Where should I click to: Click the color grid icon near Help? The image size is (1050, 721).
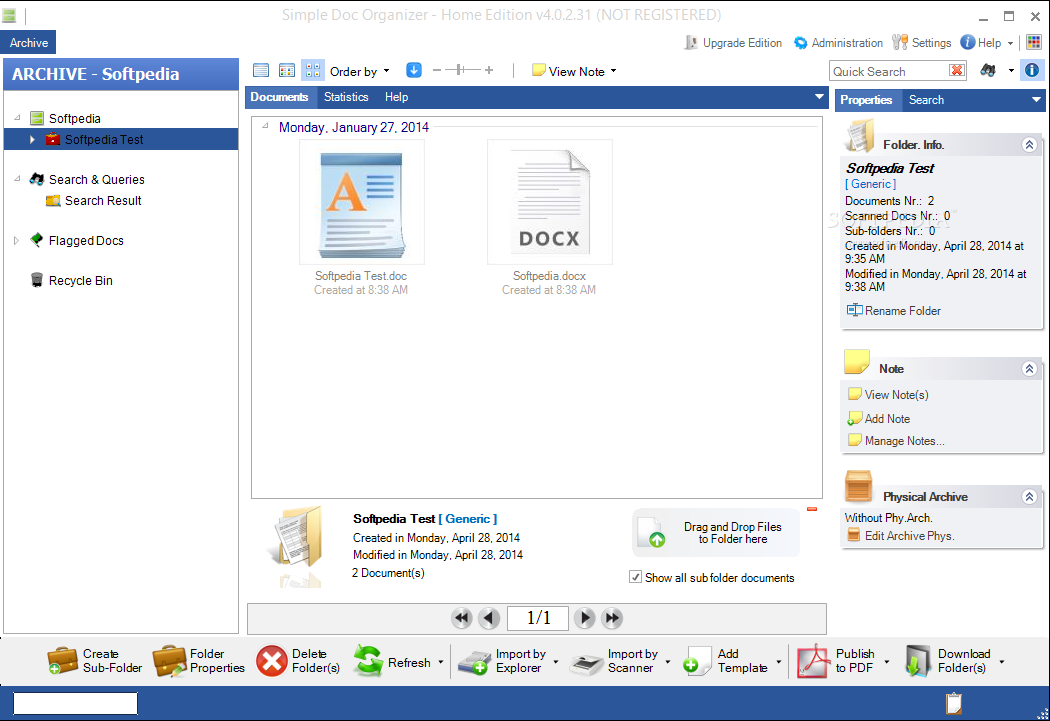[x=1034, y=42]
